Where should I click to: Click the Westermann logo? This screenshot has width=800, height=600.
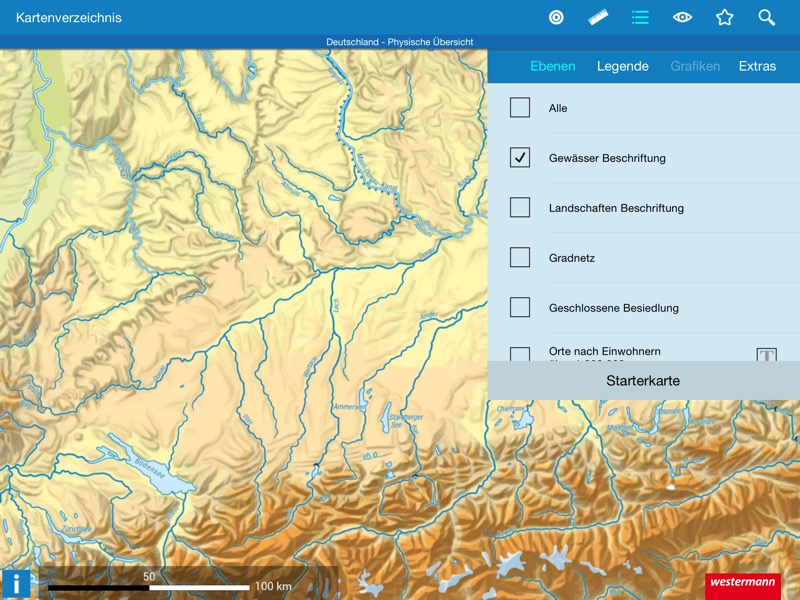click(x=742, y=584)
